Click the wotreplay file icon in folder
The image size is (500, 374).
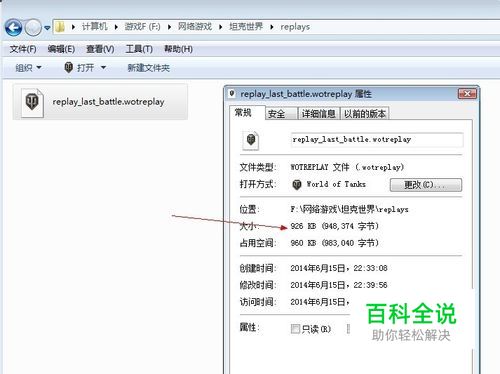(32, 102)
